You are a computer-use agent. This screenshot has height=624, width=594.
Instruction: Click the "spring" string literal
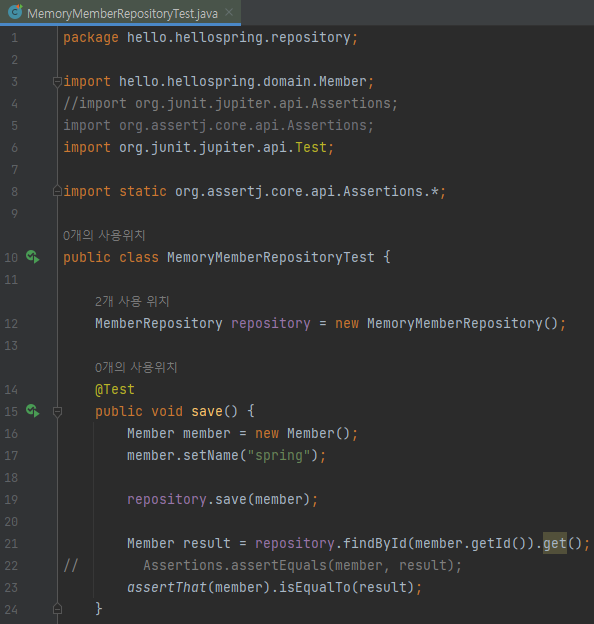pyautogui.click(x=279, y=455)
